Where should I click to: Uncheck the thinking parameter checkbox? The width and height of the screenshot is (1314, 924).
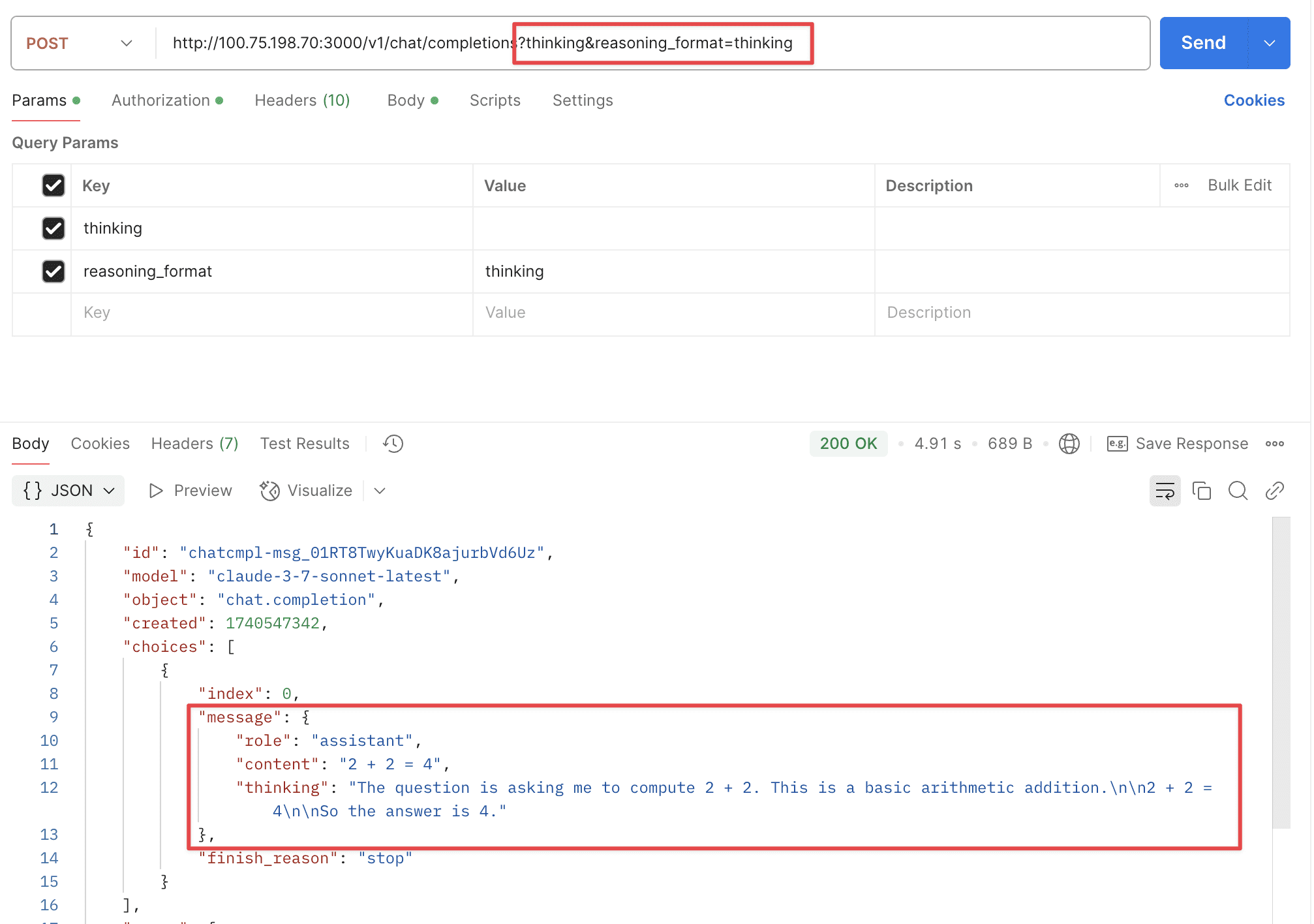click(53, 228)
